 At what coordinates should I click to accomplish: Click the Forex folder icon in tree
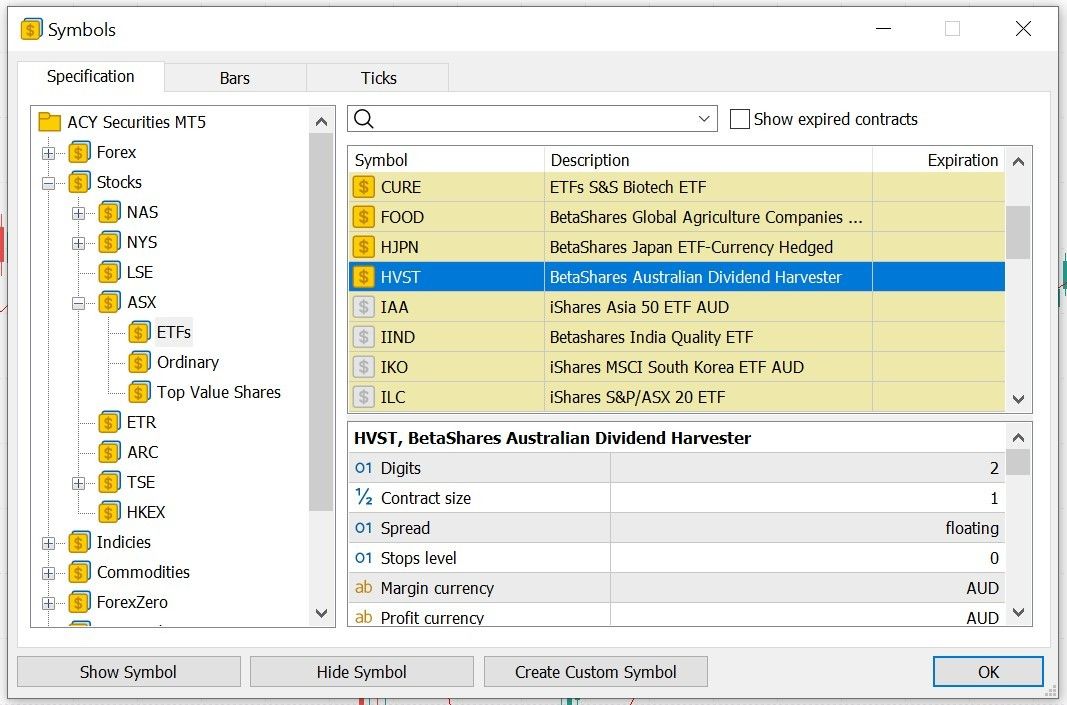80,152
